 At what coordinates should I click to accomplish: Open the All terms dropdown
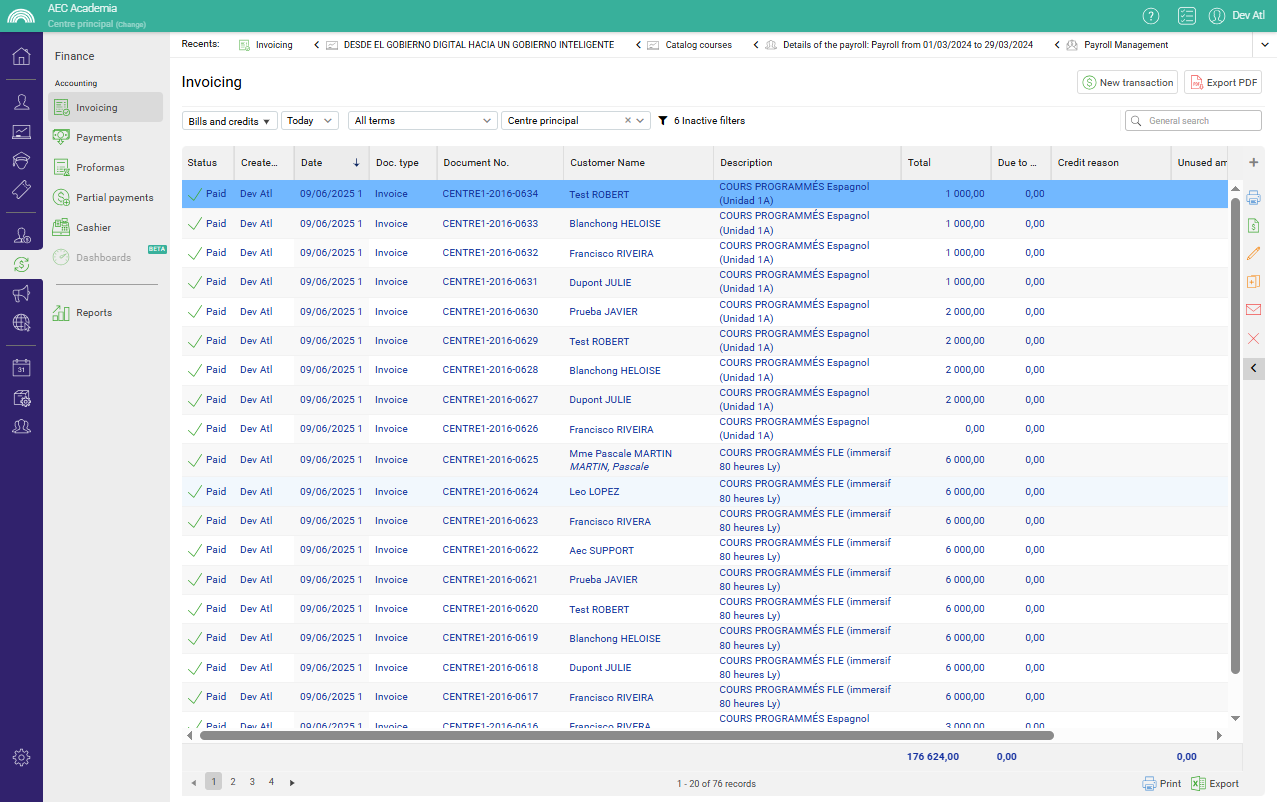click(422, 121)
